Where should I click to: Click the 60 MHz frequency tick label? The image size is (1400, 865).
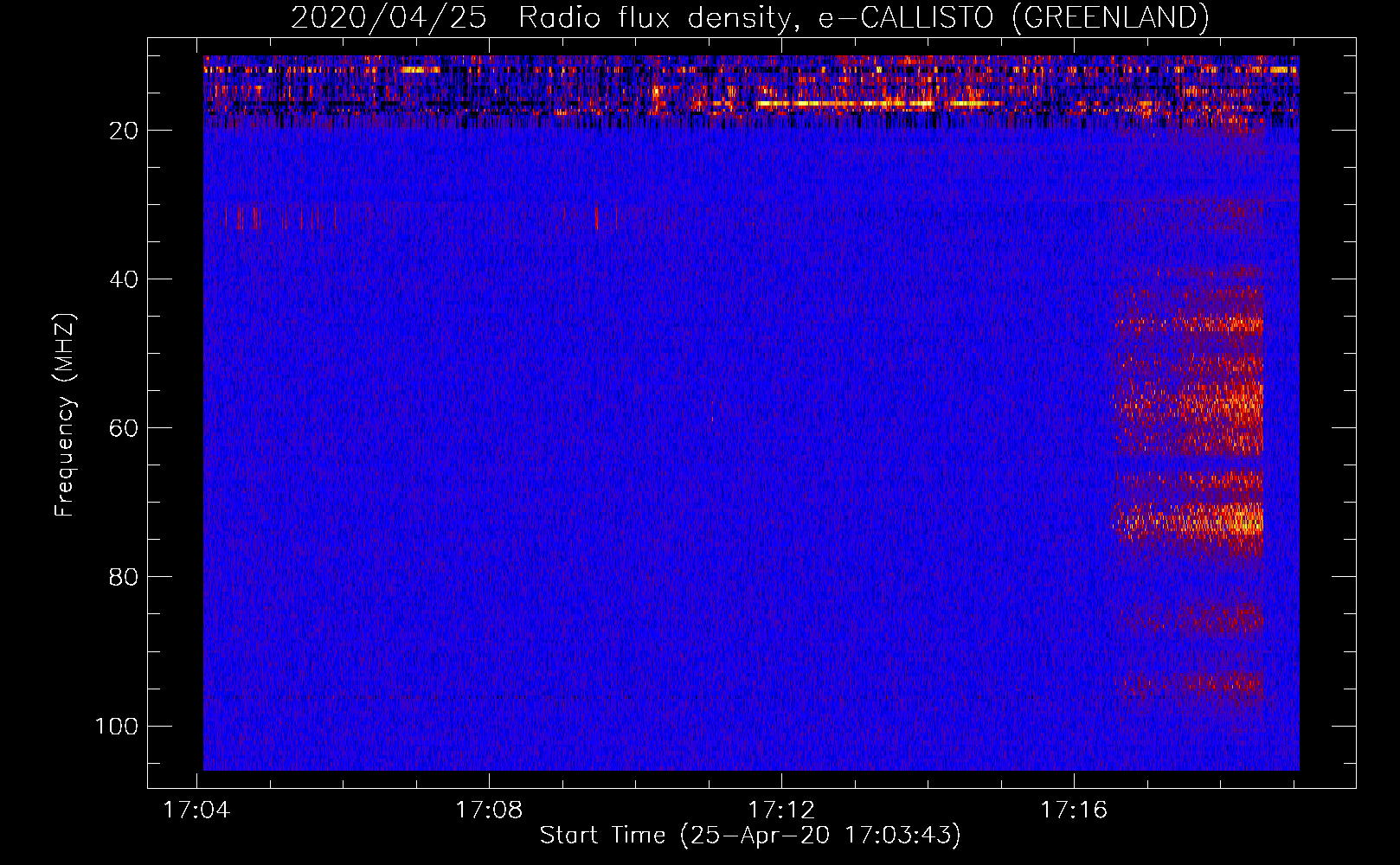pos(124,428)
